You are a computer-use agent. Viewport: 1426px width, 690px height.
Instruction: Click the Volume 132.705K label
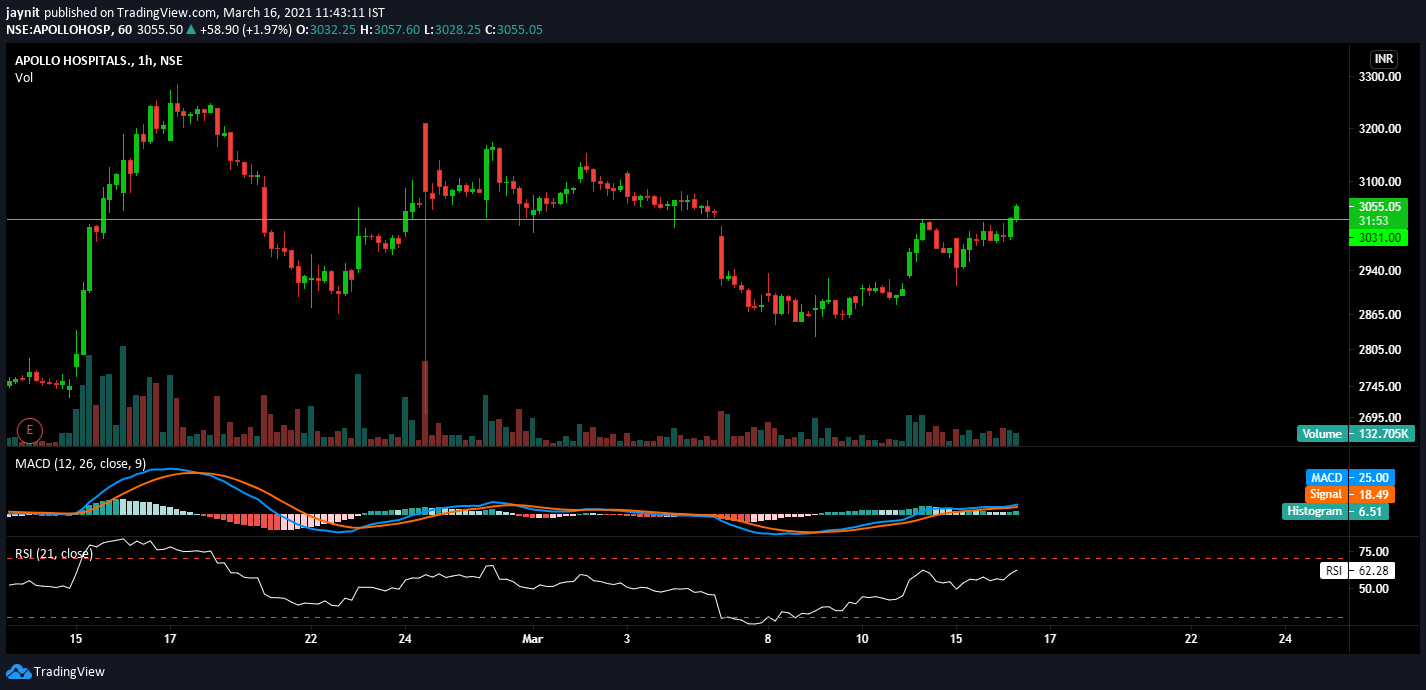tap(1355, 434)
